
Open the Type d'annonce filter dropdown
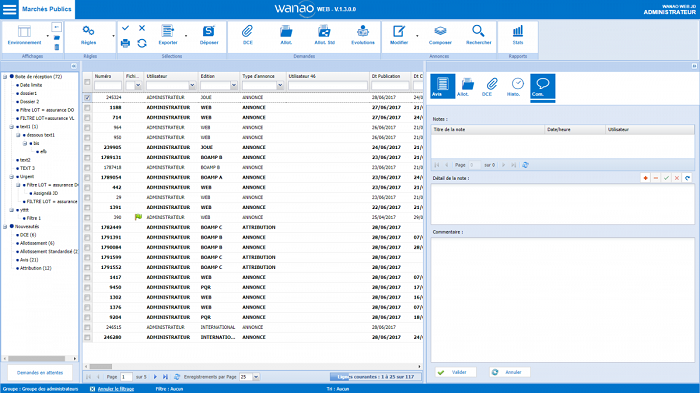pyautogui.click(x=280, y=85)
